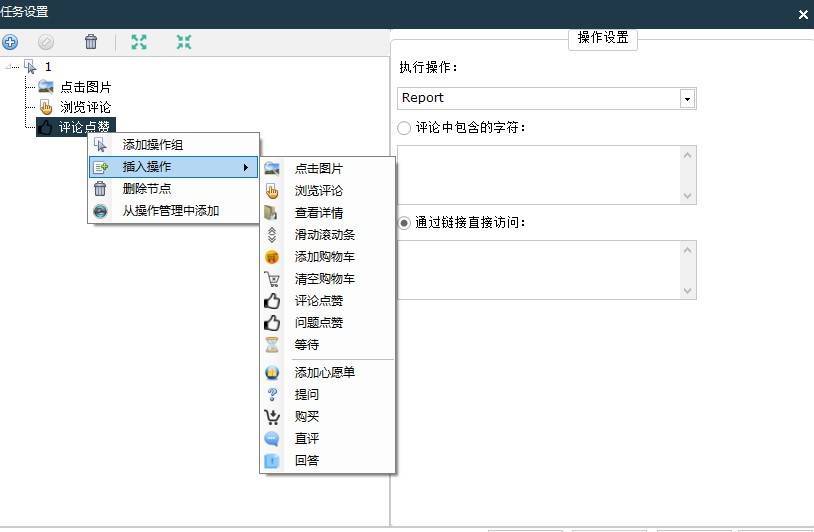Click the trash delete toolbar icon

coord(91,42)
